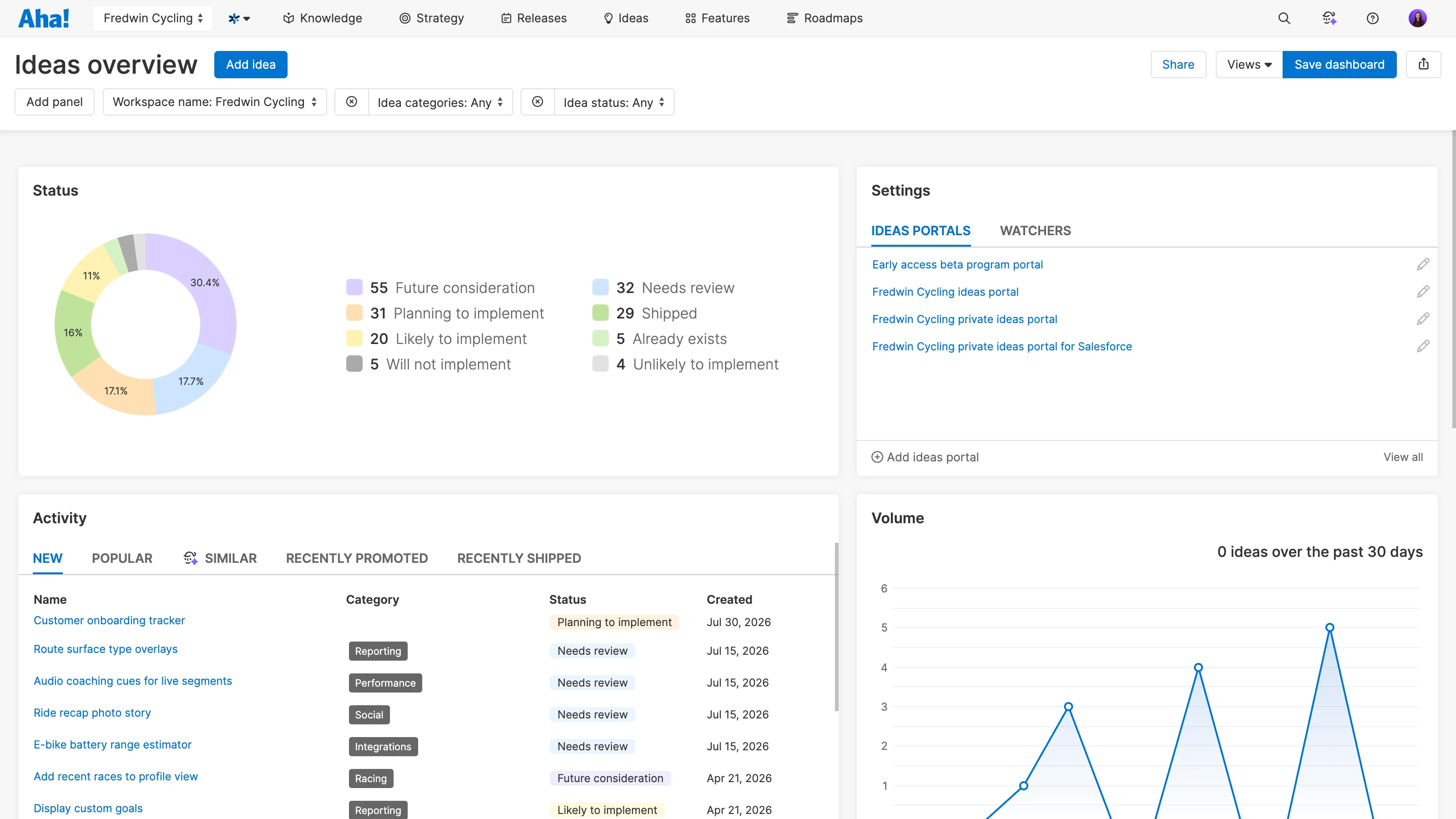This screenshot has width=1456, height=819.
Task: Select the Recently Shipped tab
Action: [x=519, y=558]
